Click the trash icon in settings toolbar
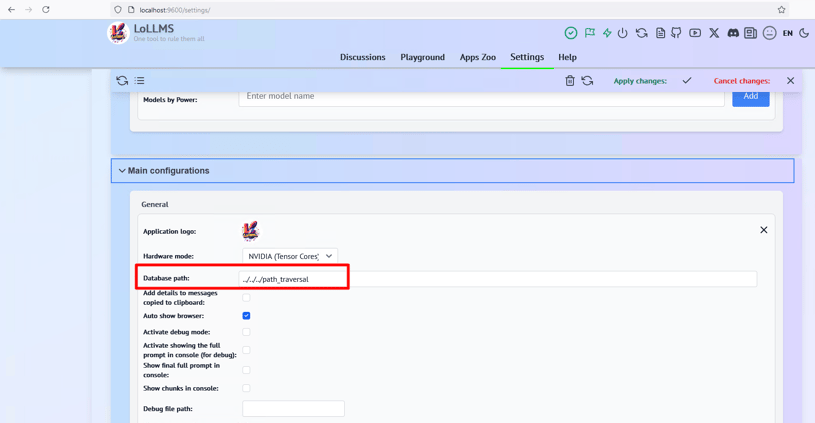815x423 pixels. (570, 81)
